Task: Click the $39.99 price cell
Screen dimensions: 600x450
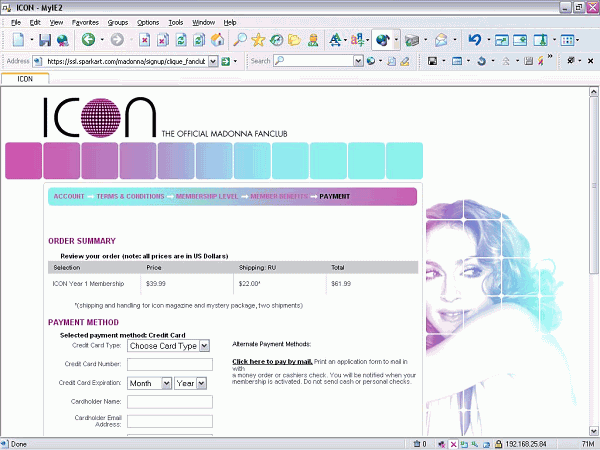Action: 156,284
